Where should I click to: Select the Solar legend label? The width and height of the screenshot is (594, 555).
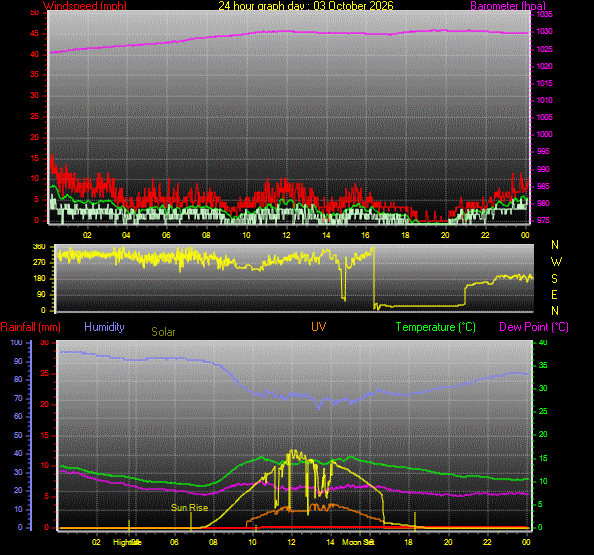163,332
